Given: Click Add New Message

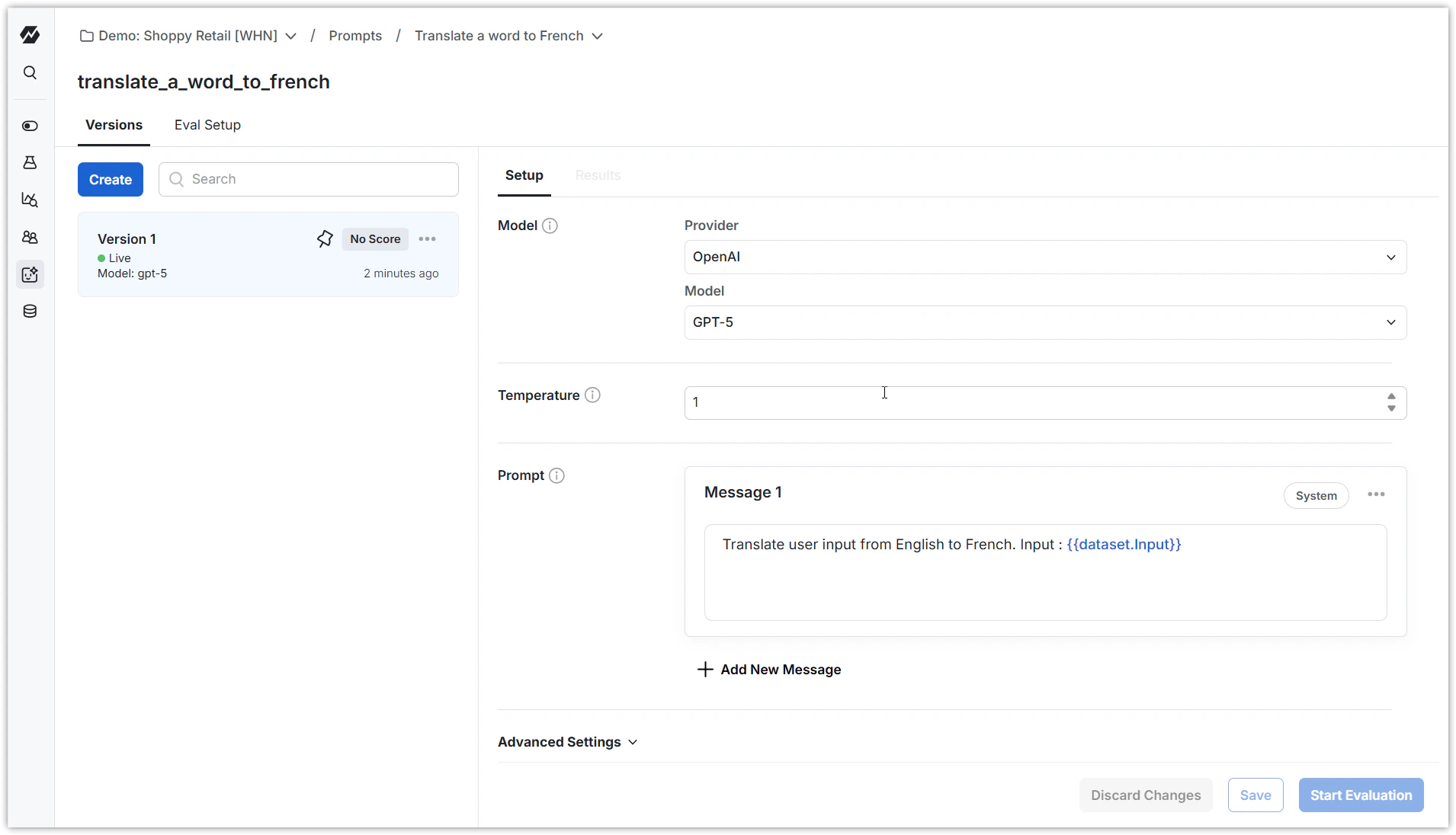Looking at the screenshot, I should [770, 670].
